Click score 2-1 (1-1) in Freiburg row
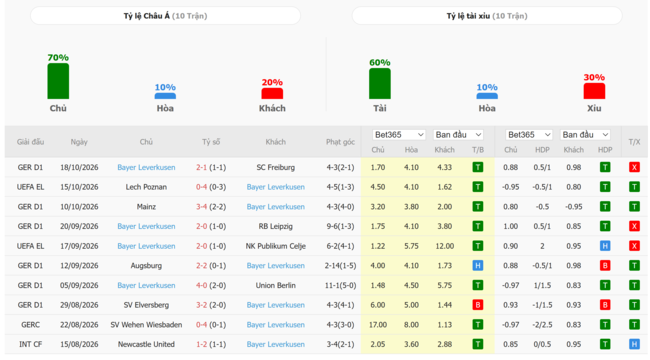Viewport: 650px width, 360px height. [211, 168]
